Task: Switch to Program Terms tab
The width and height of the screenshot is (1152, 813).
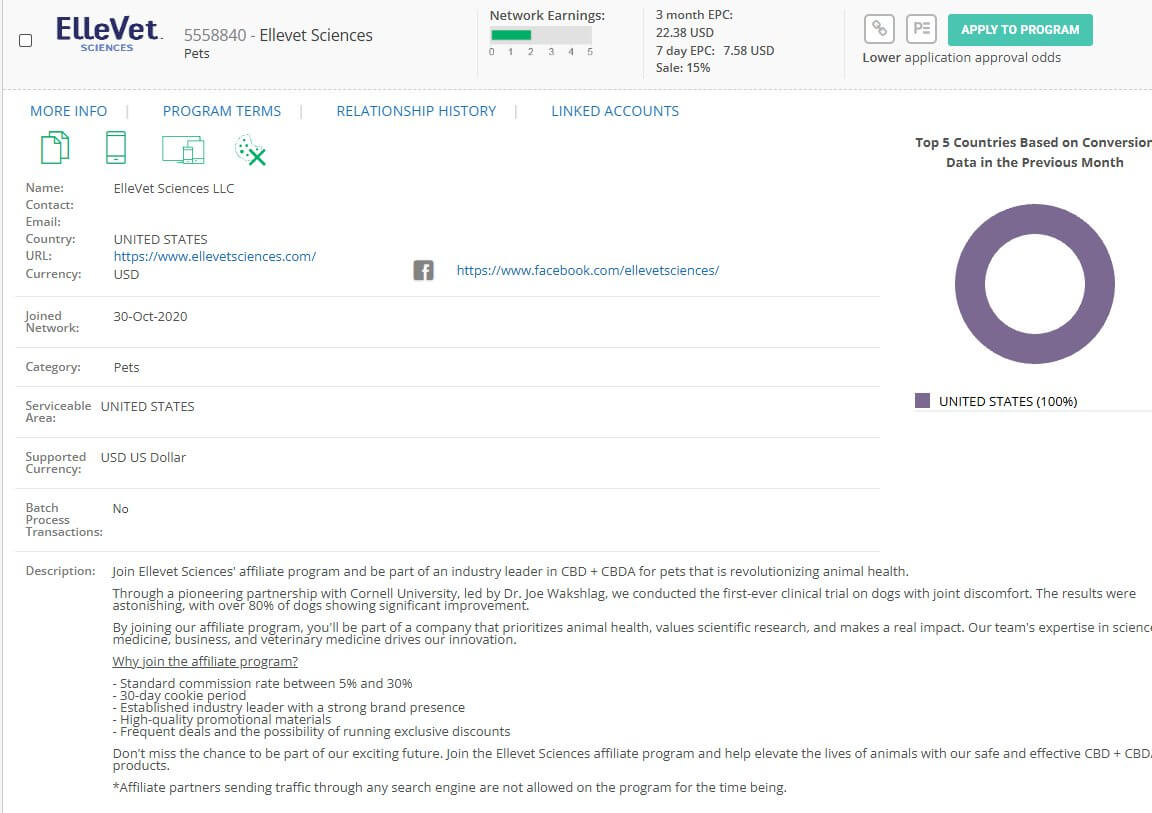Action: [x=222, y=111]
